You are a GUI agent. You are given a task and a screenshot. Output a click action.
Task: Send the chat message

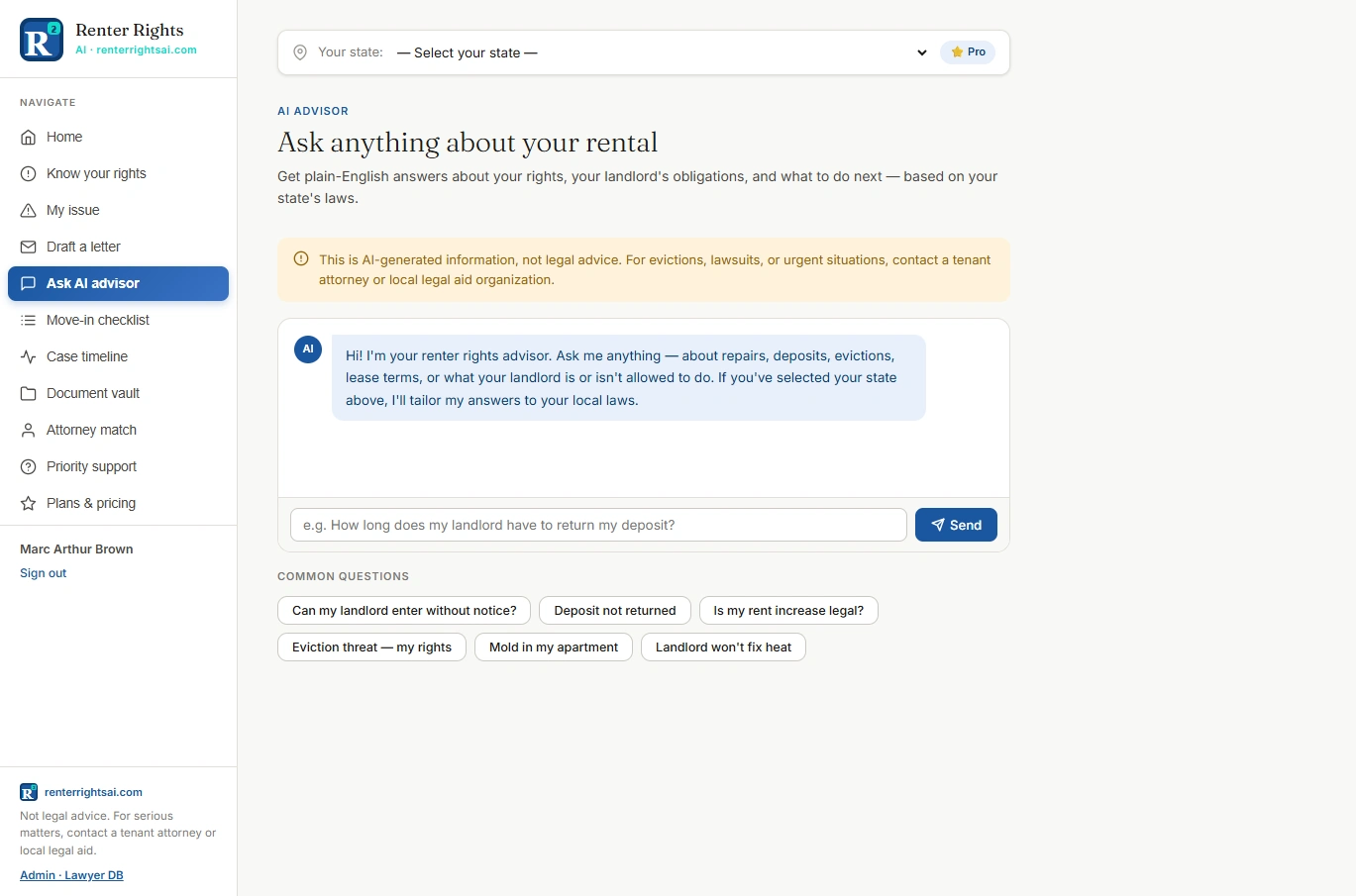pos(956,526)
